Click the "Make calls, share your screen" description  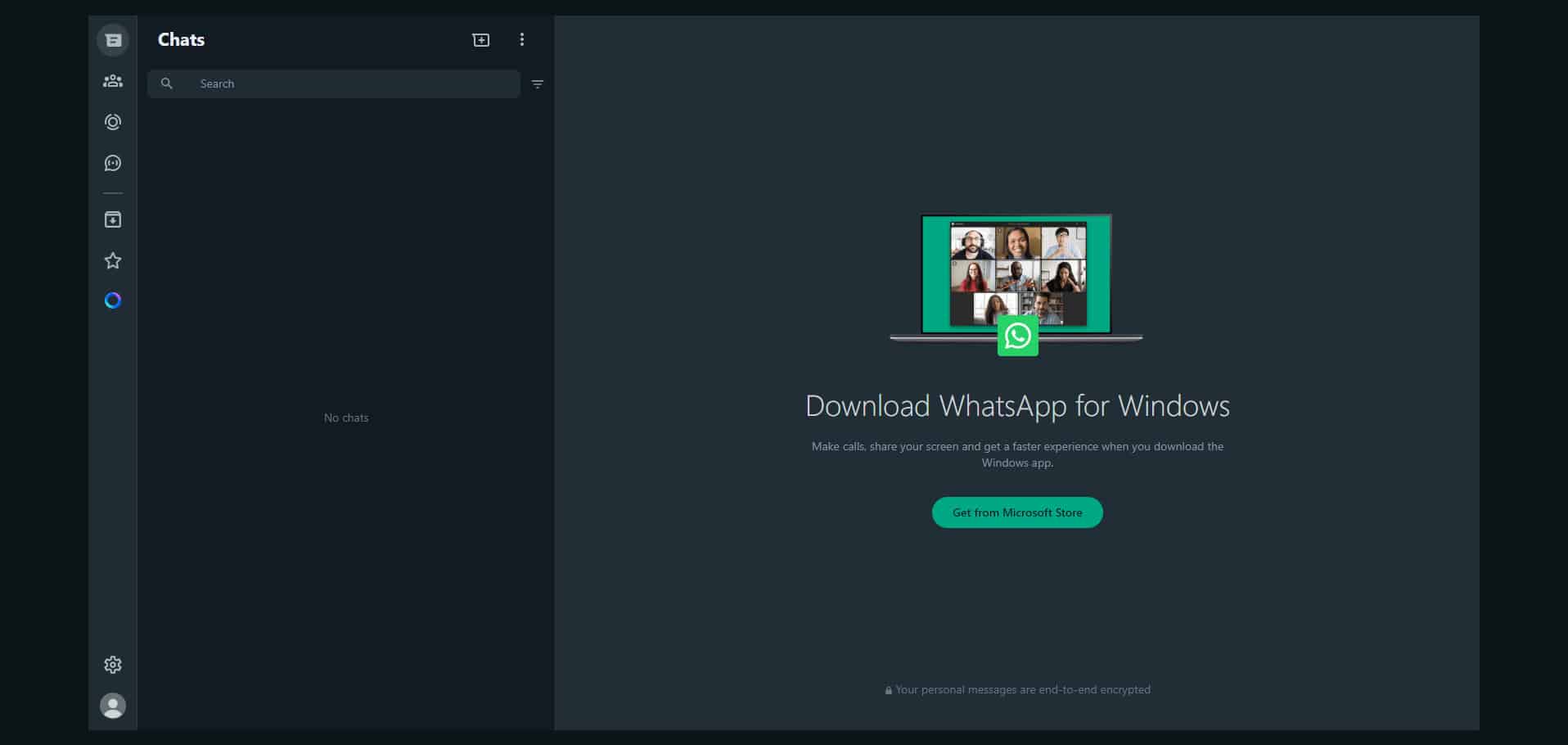pyautogui.click(x=1017, y=454)
